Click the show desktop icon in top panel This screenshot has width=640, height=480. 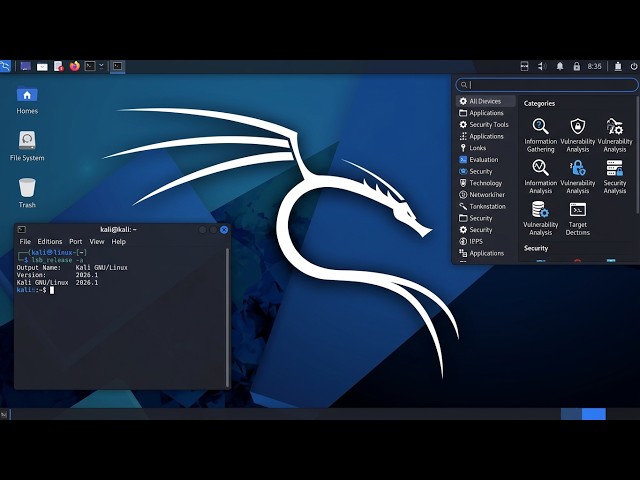25,66
